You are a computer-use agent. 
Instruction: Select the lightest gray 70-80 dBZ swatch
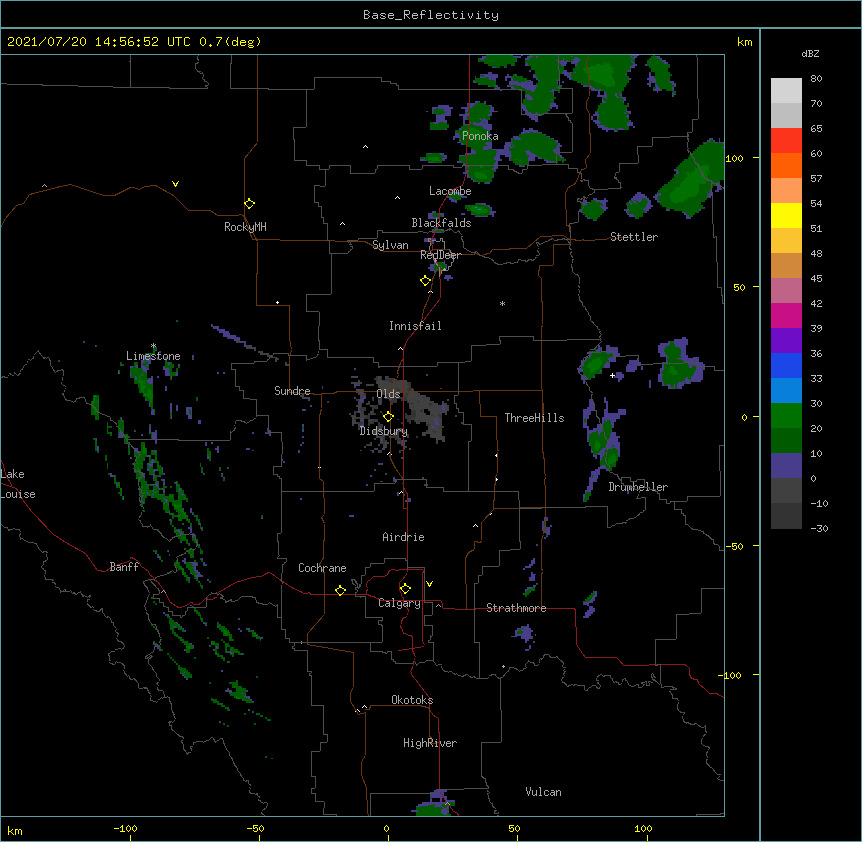786,91
